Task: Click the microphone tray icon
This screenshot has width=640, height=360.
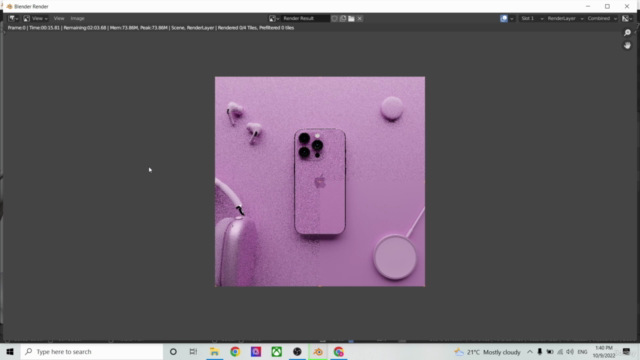Action: (x=540, y=352)
